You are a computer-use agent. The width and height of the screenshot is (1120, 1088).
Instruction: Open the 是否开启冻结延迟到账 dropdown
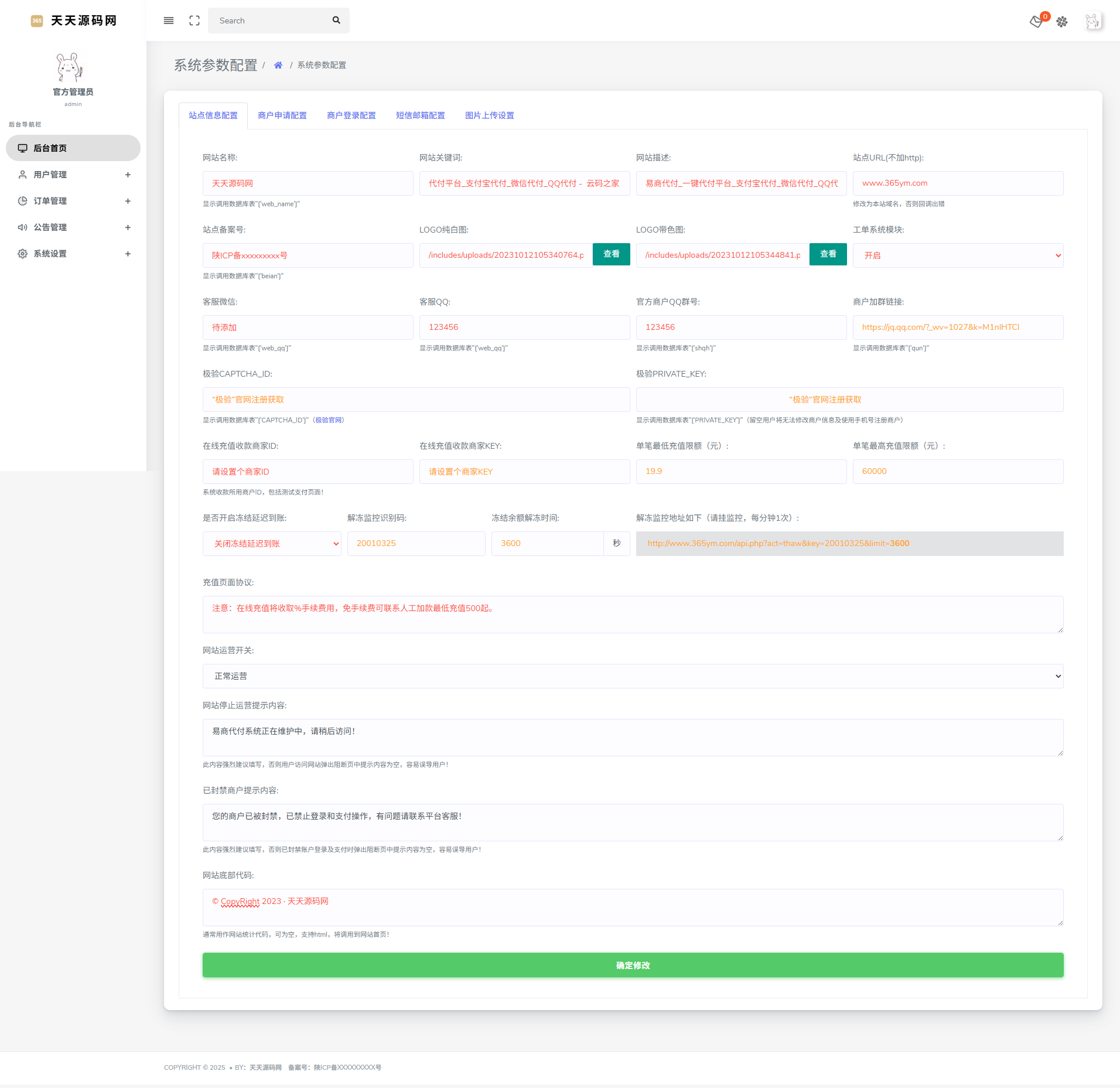click(272, 544)
